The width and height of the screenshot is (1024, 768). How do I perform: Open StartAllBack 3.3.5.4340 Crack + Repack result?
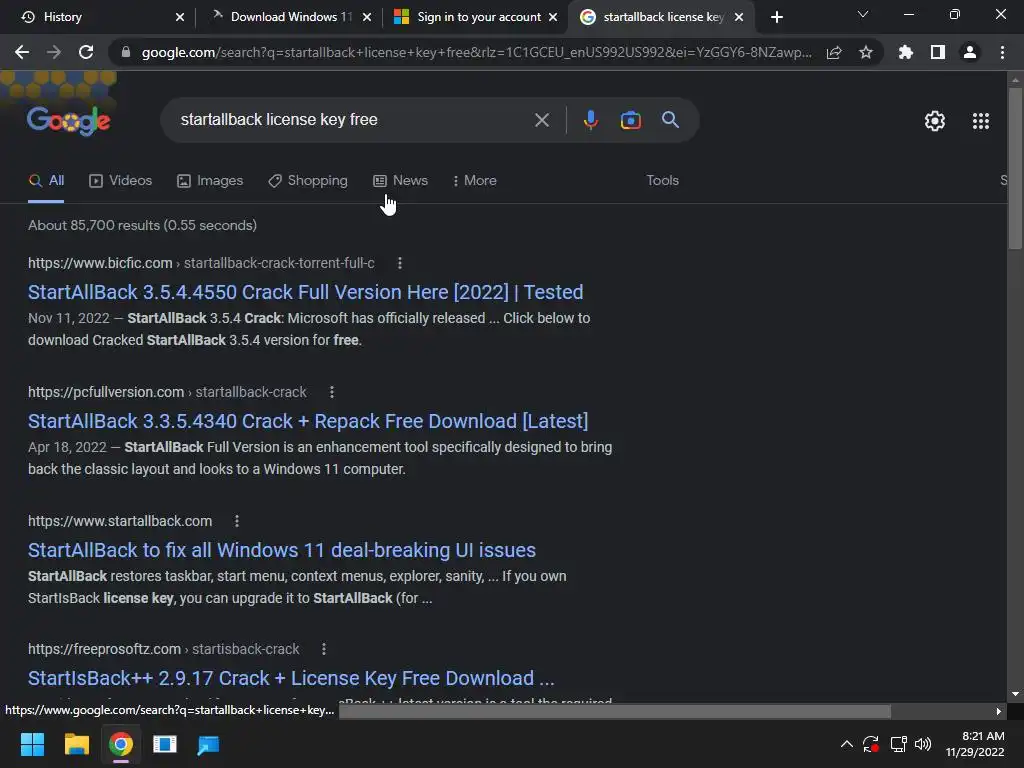(x=308, y=421)
